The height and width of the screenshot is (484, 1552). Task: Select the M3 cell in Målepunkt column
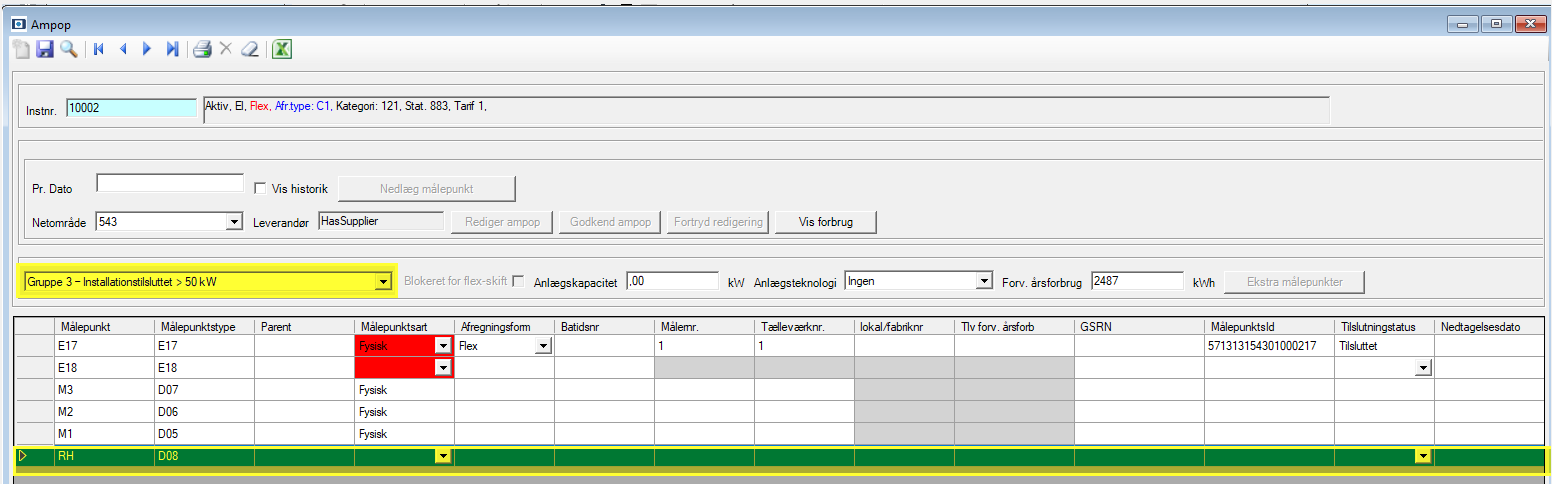pos(104,389)
